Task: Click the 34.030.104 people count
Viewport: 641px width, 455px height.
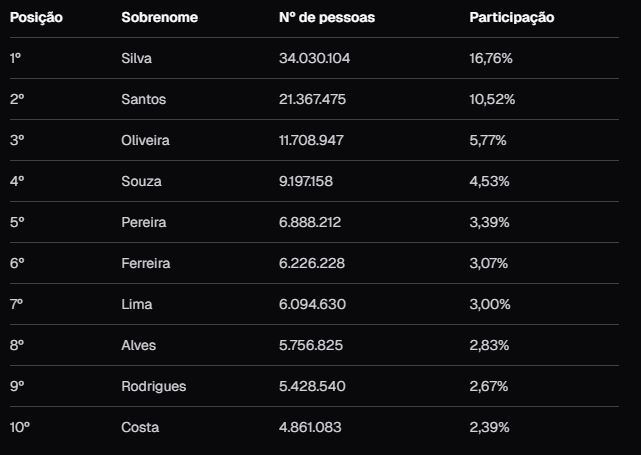Action: click(x=314, y=59)
